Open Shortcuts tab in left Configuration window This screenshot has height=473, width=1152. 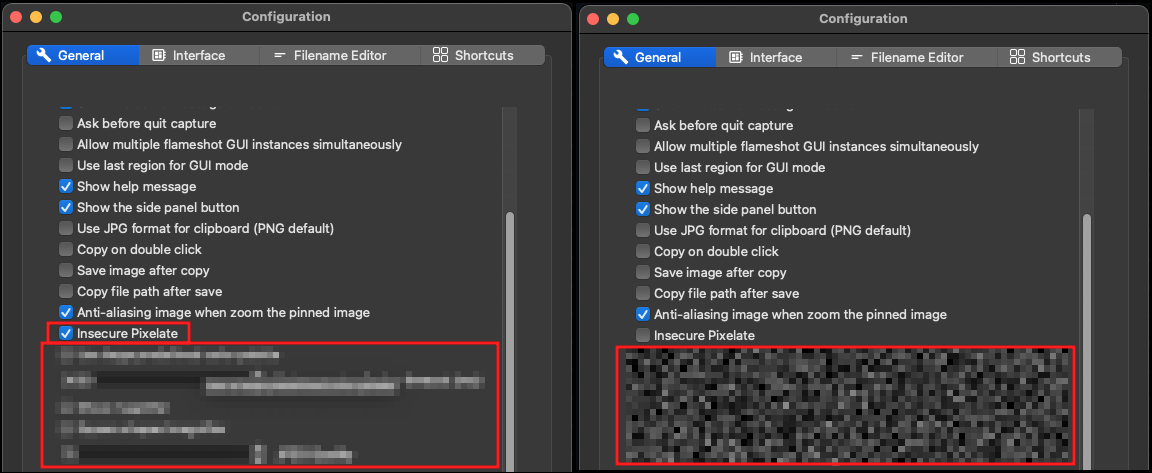[x=482, y=55]
